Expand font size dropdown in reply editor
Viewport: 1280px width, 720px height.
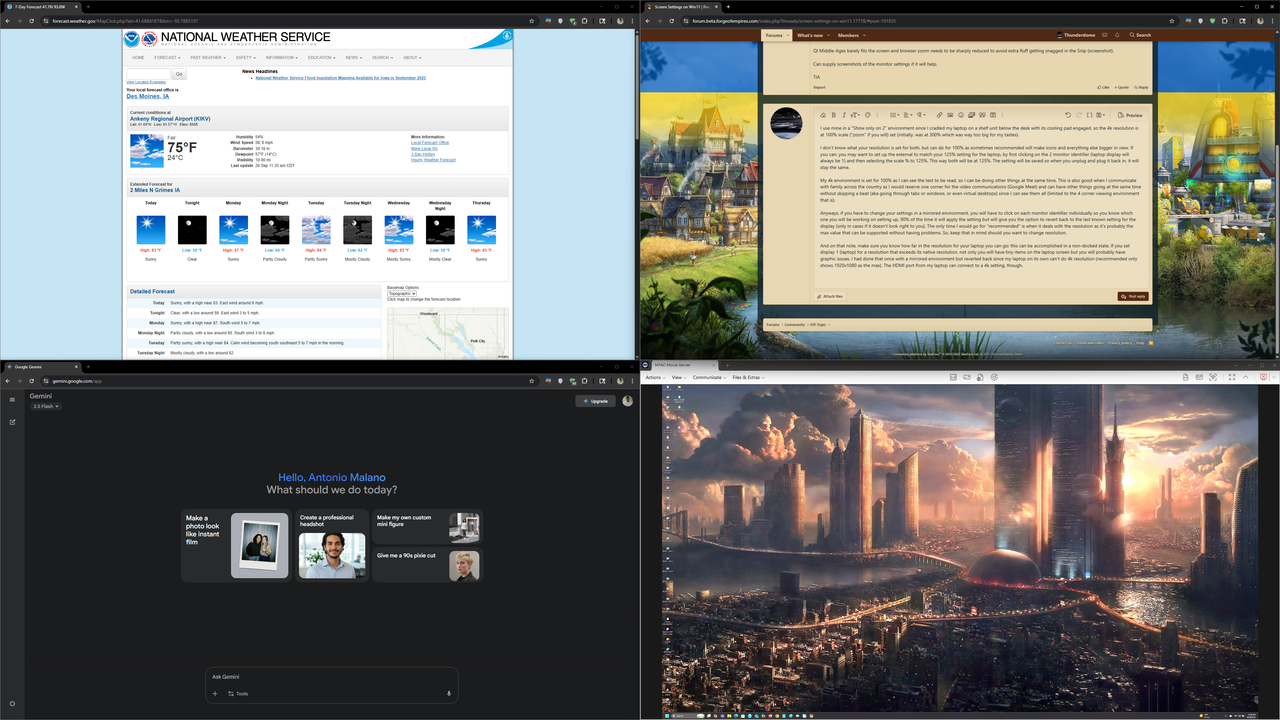click(856, 115)
